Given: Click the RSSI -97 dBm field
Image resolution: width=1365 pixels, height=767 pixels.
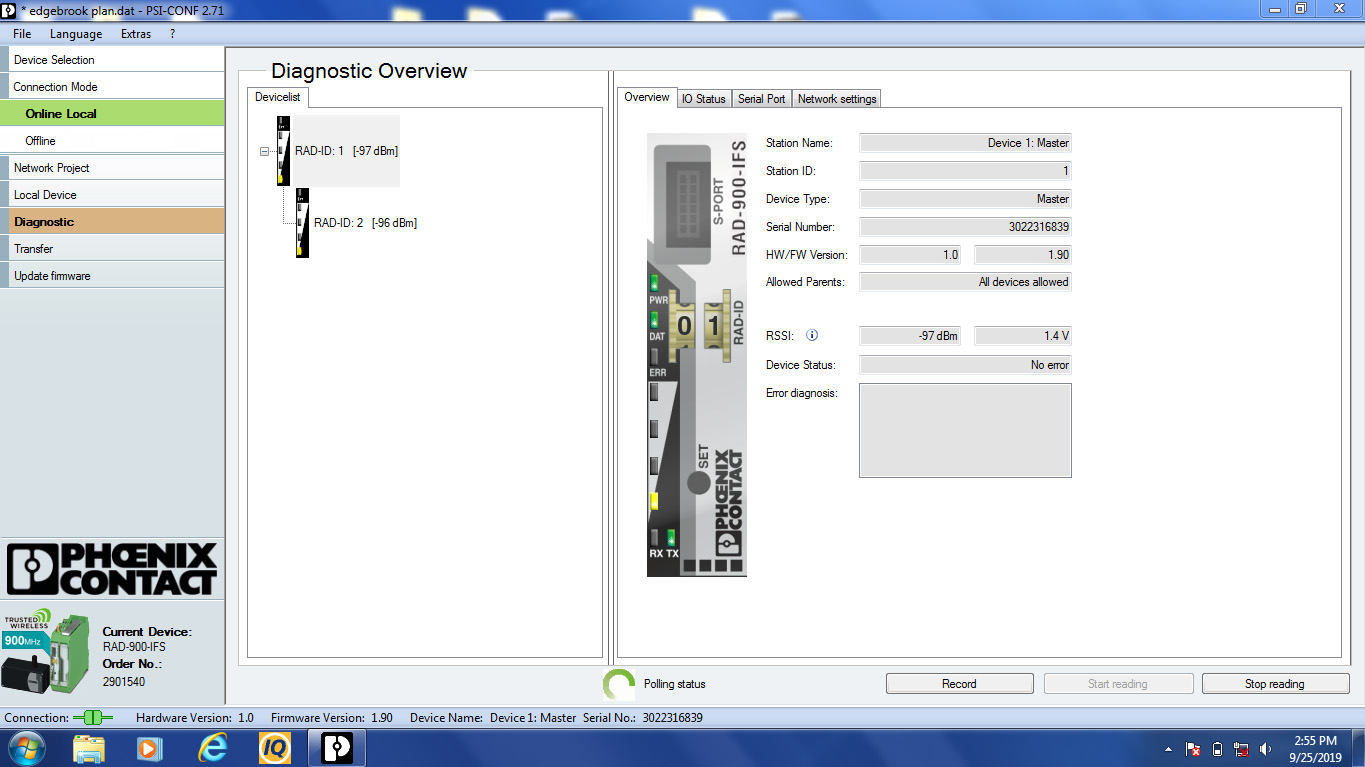Looking at the screenshot, I should [910, 336].
